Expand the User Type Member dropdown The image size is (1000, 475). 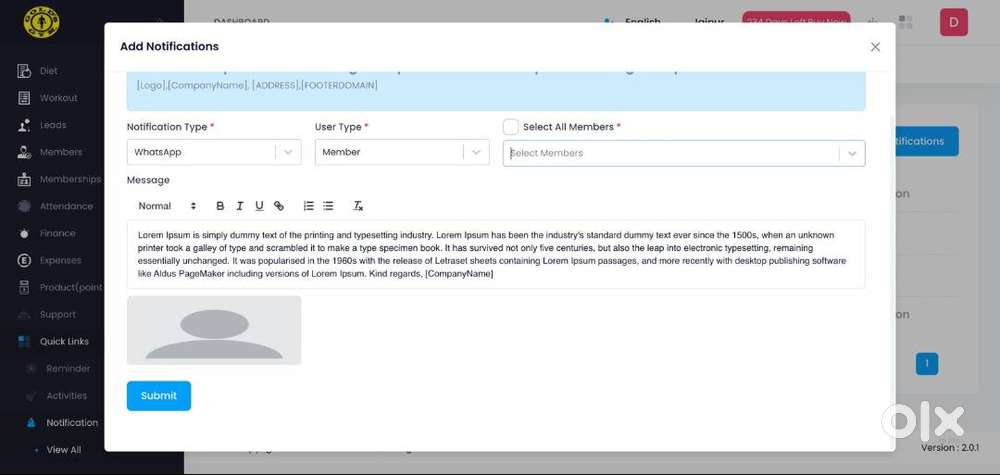coord(402,152)
